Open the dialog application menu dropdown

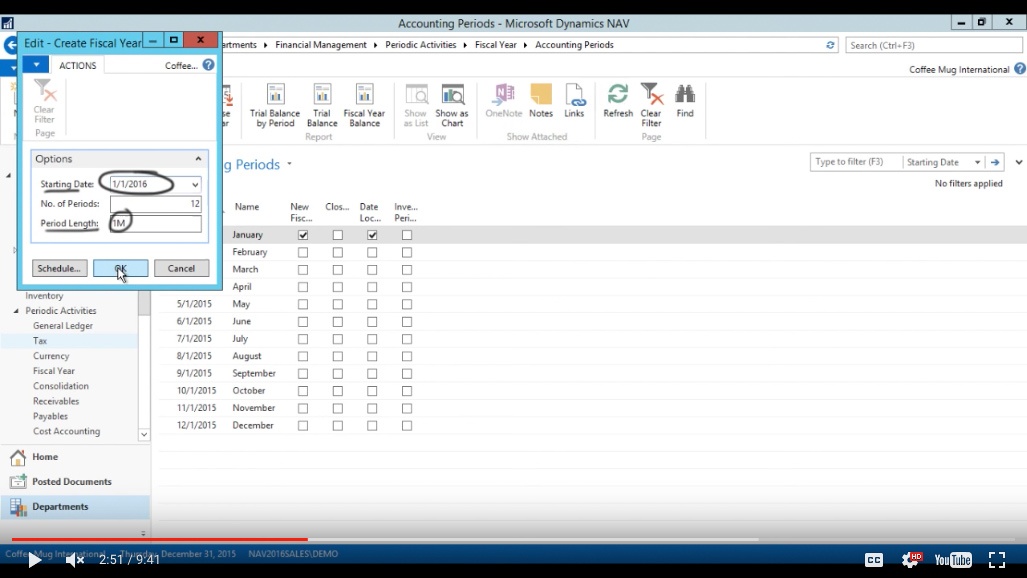36,65
